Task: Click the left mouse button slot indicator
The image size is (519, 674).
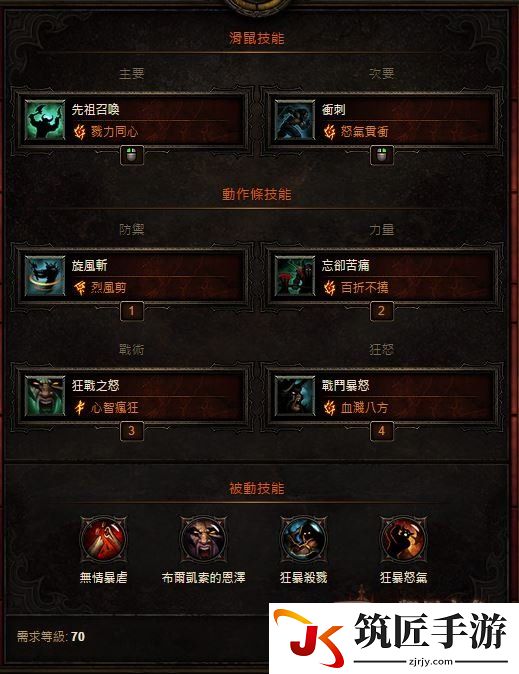Action: (x=132, y=155)
